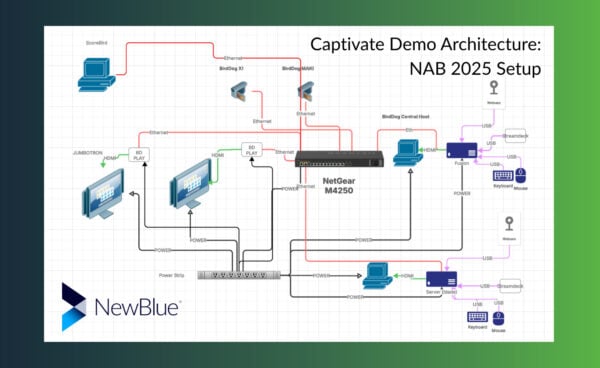Click the BirdDog X1 camera icon

coord(239,91)
